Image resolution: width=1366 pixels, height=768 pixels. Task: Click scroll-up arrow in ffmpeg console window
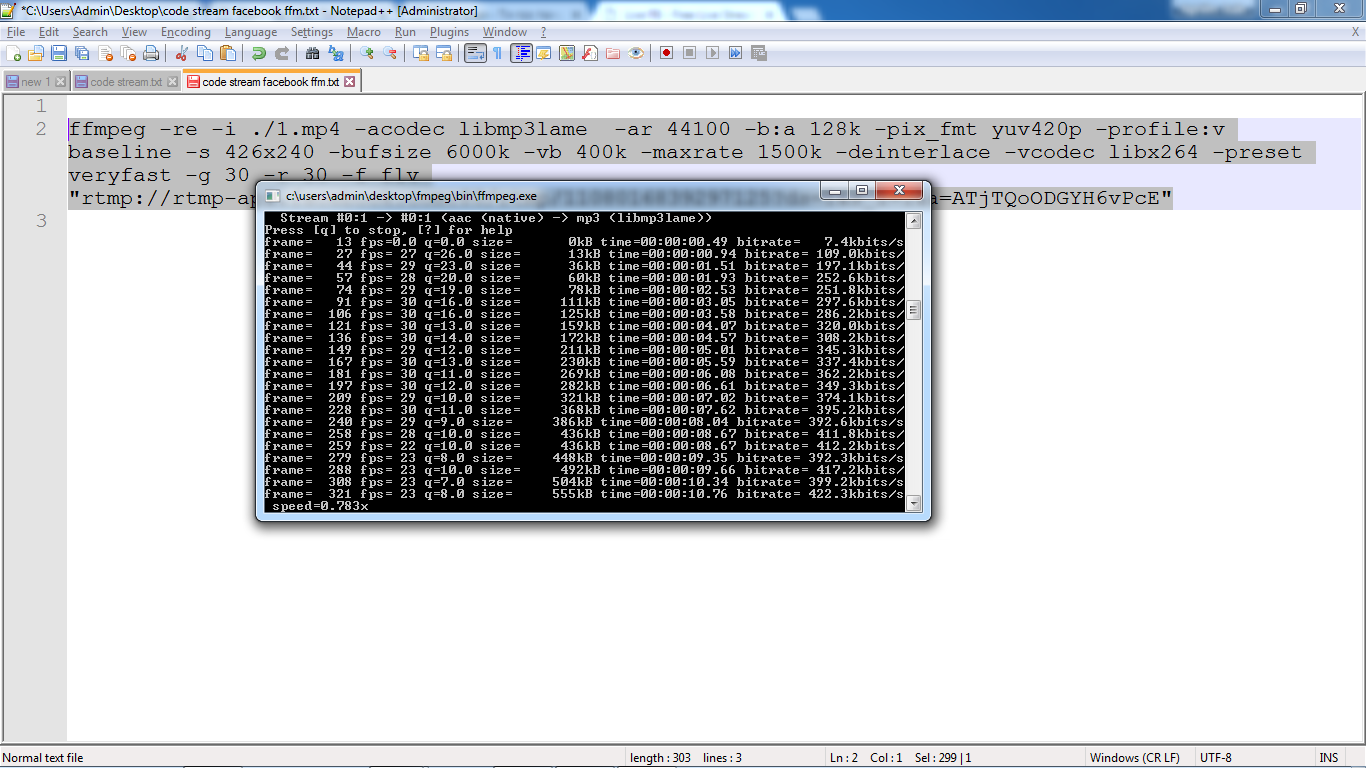click(x=913, y=220)
